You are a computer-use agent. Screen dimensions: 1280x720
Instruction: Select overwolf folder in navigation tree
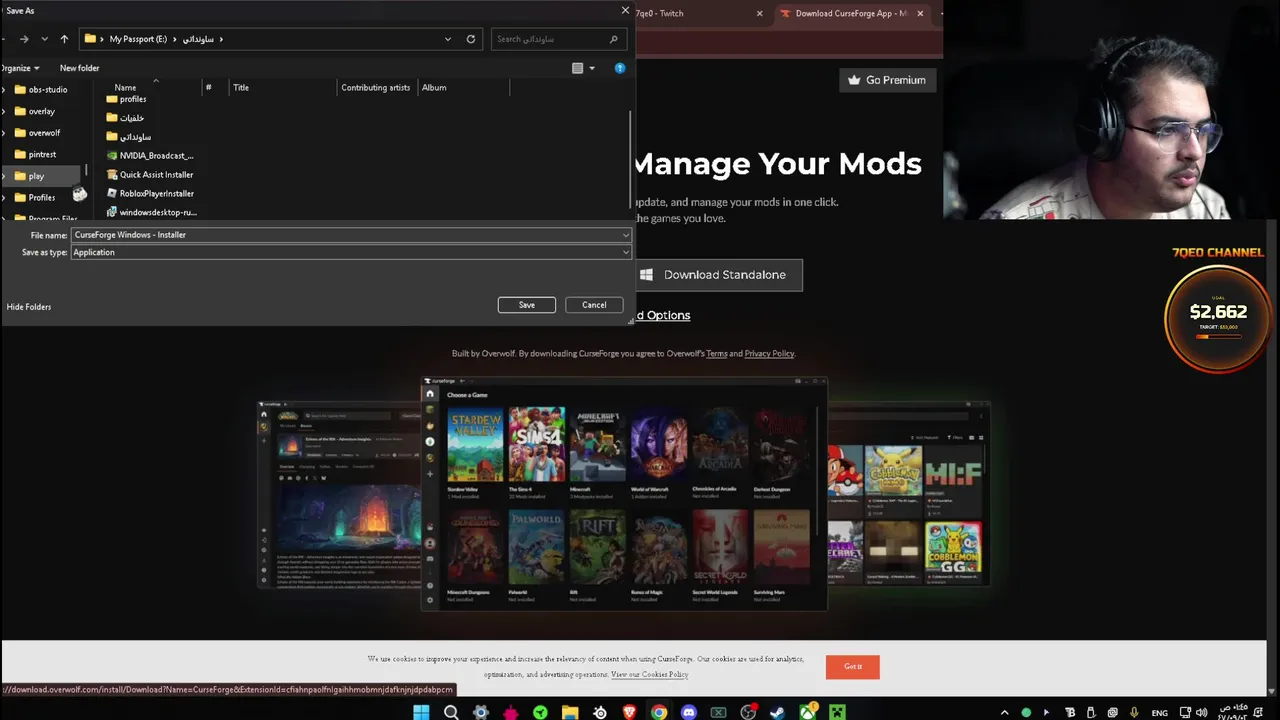click(x=37, y=132)
